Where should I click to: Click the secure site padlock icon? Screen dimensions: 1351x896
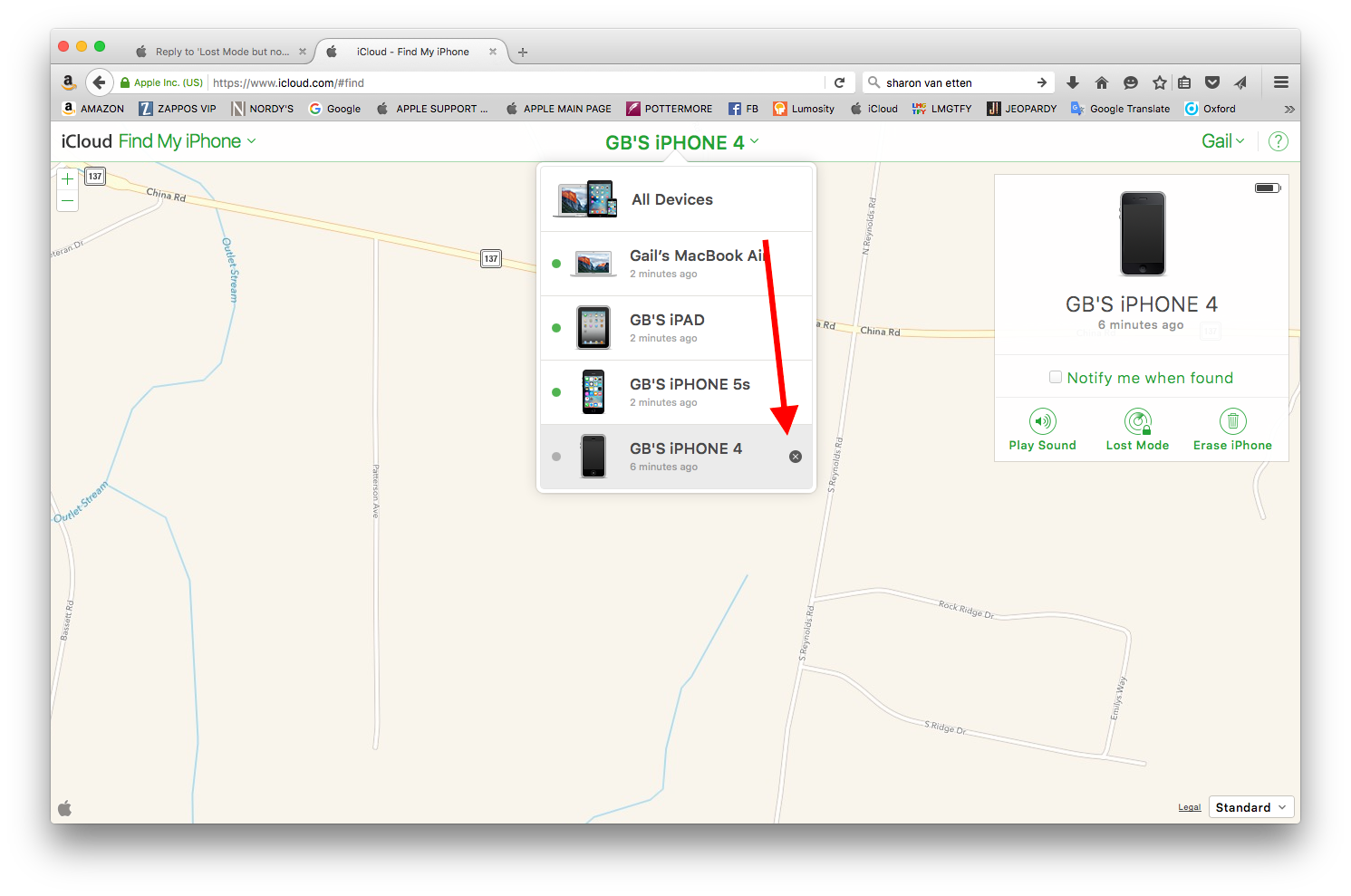pyautogui.click(x=125, y=82)
